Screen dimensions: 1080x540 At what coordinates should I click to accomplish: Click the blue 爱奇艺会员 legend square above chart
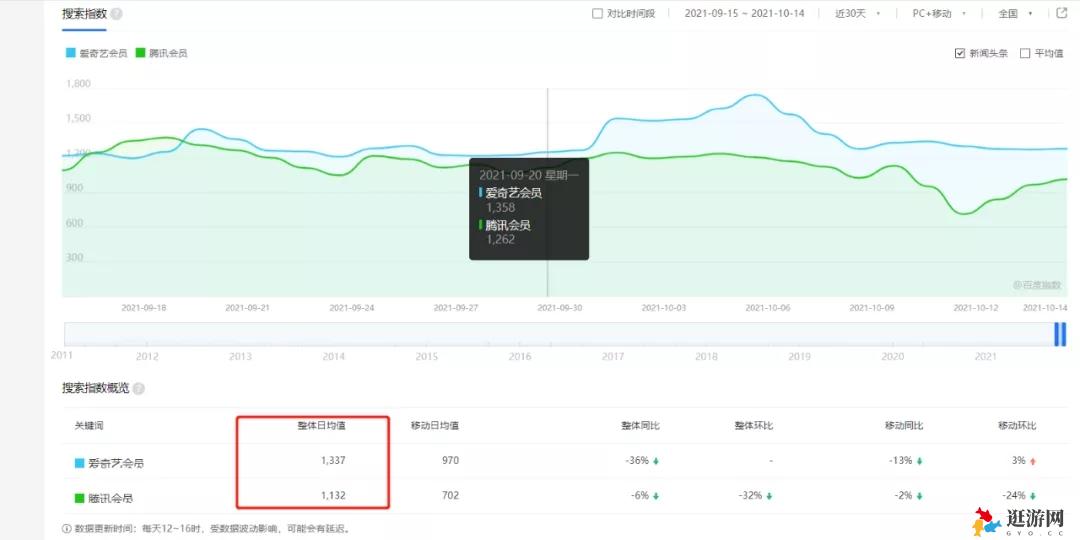[70, 53]
